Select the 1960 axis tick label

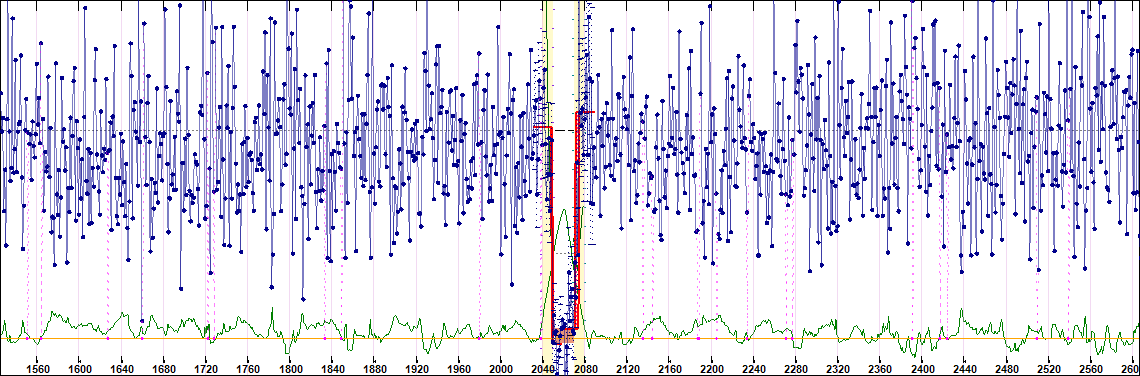(459, 368)
